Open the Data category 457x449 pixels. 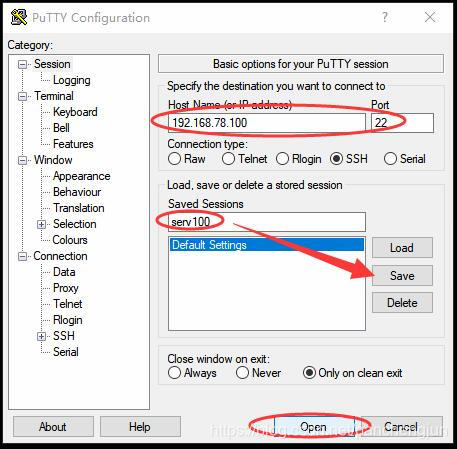(64, 272)
